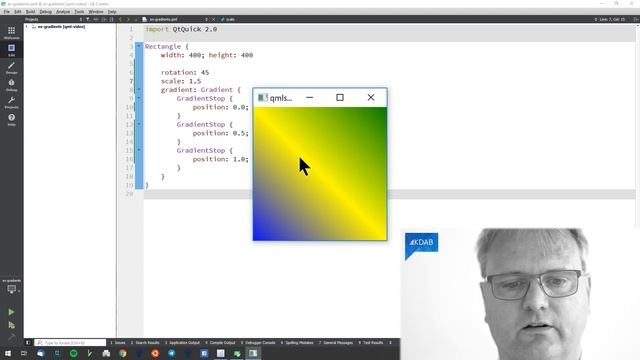Screen dimensions: 640x360
Task: Toggle the left sidebar visibility button
Action: point(28,343)
